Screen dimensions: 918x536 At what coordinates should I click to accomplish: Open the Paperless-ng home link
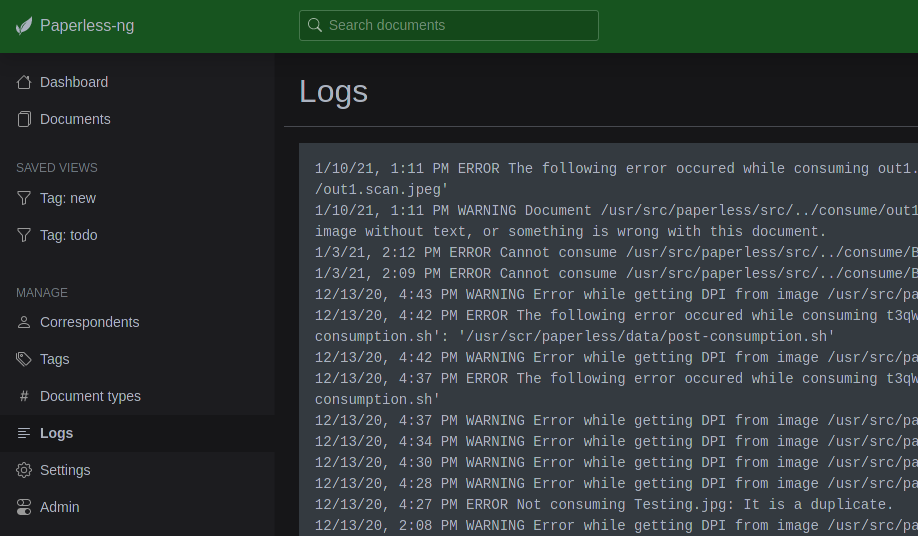[x=75, y=26]
